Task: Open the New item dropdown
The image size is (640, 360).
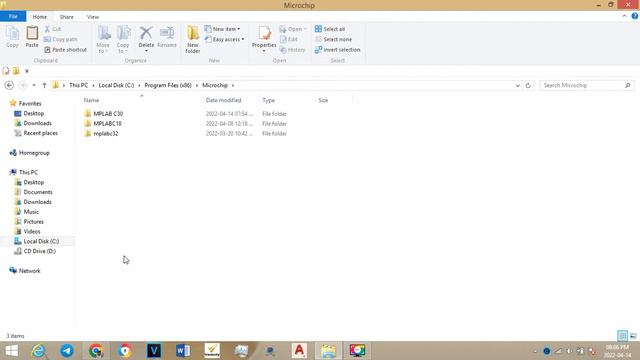Action: tap(222, 29)
